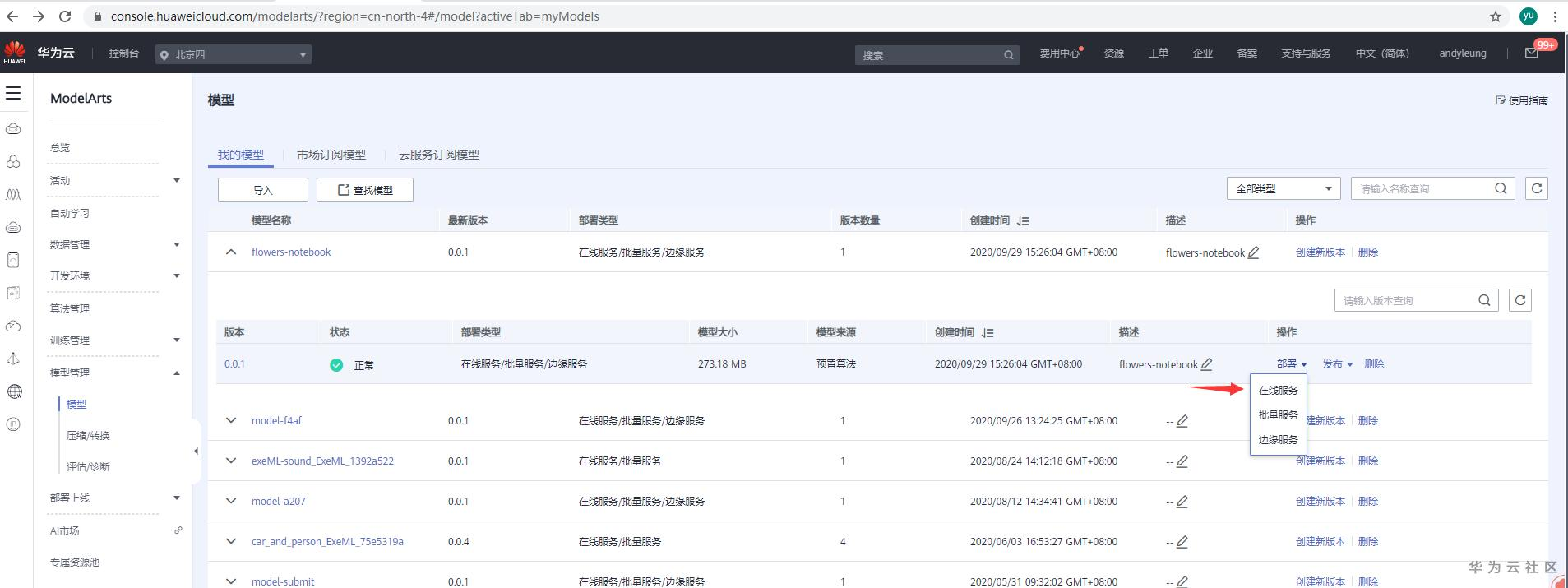
Task: Open the usage guide icon link
Action: coord(1521,100)
